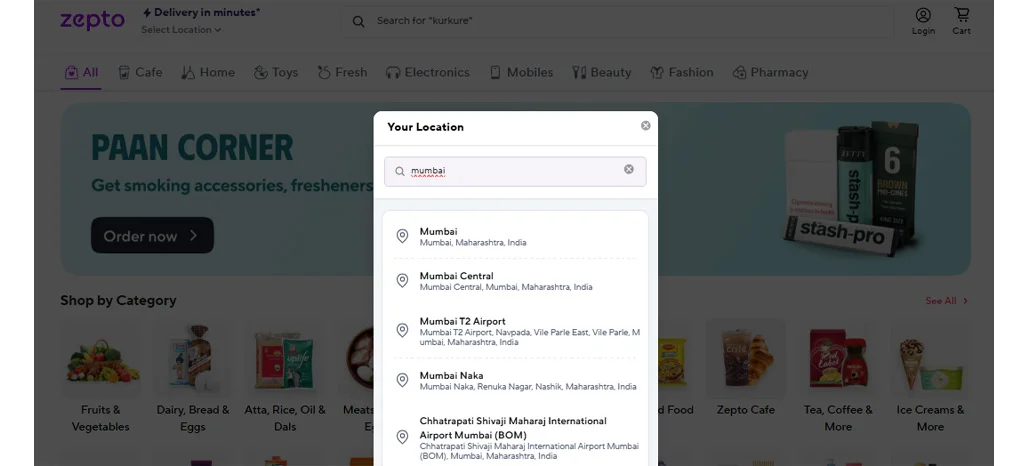Select the All category tab
This screenshot has width=1026, height=466.
tap(81, 73)
